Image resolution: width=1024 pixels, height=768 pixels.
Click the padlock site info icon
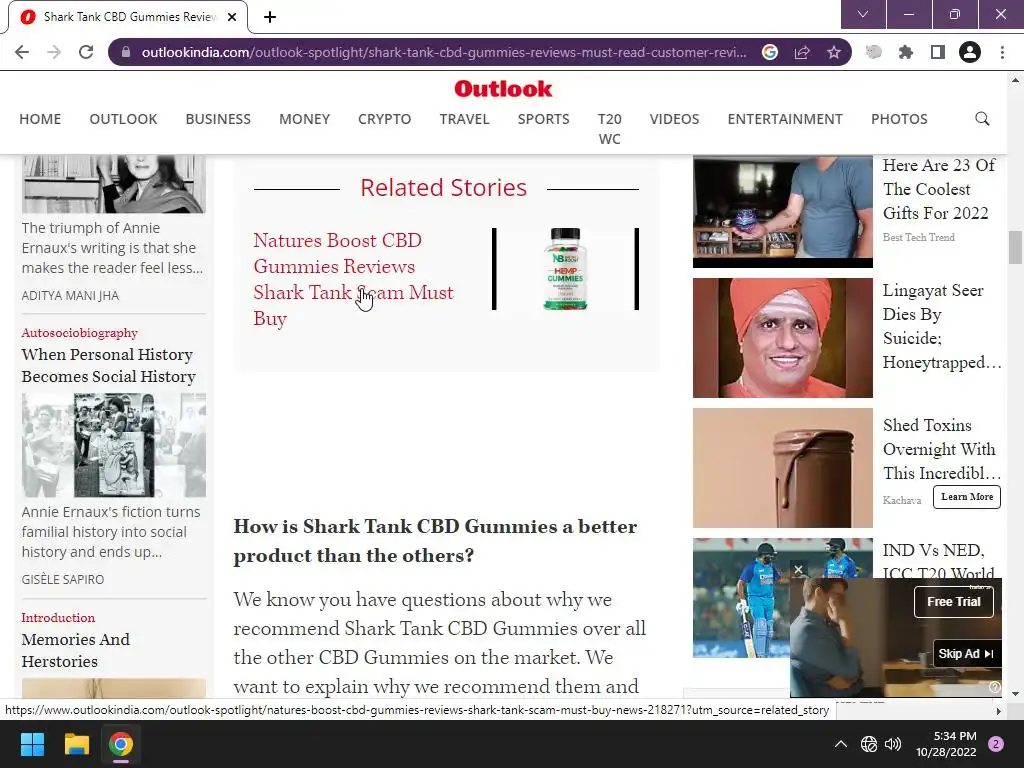point(126,52)
